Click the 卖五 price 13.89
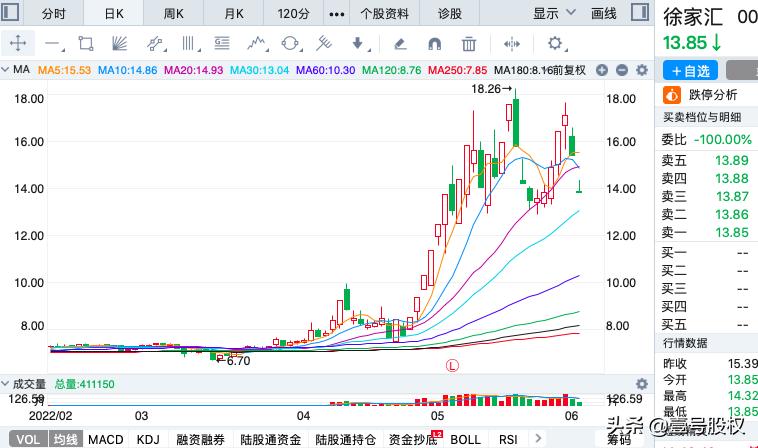The image size is (758, 448). (x=732, y=160)
